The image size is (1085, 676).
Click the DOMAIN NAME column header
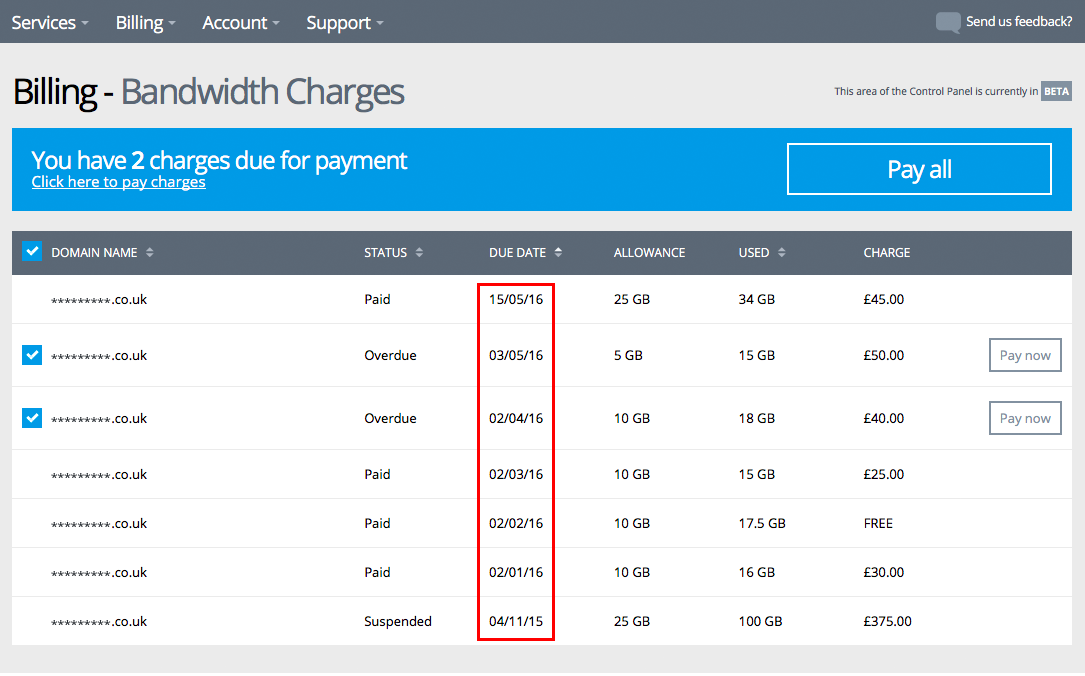tap(94, 253)
